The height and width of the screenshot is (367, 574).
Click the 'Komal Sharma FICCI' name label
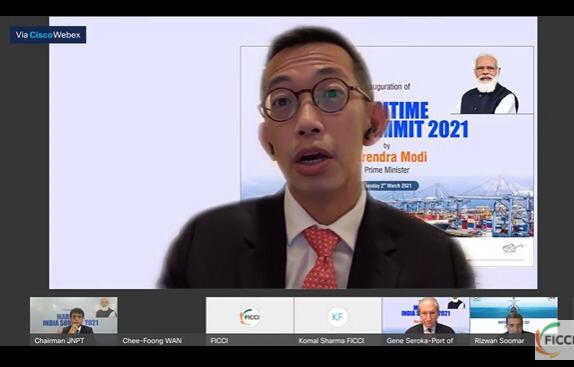(x=331, y=341)
